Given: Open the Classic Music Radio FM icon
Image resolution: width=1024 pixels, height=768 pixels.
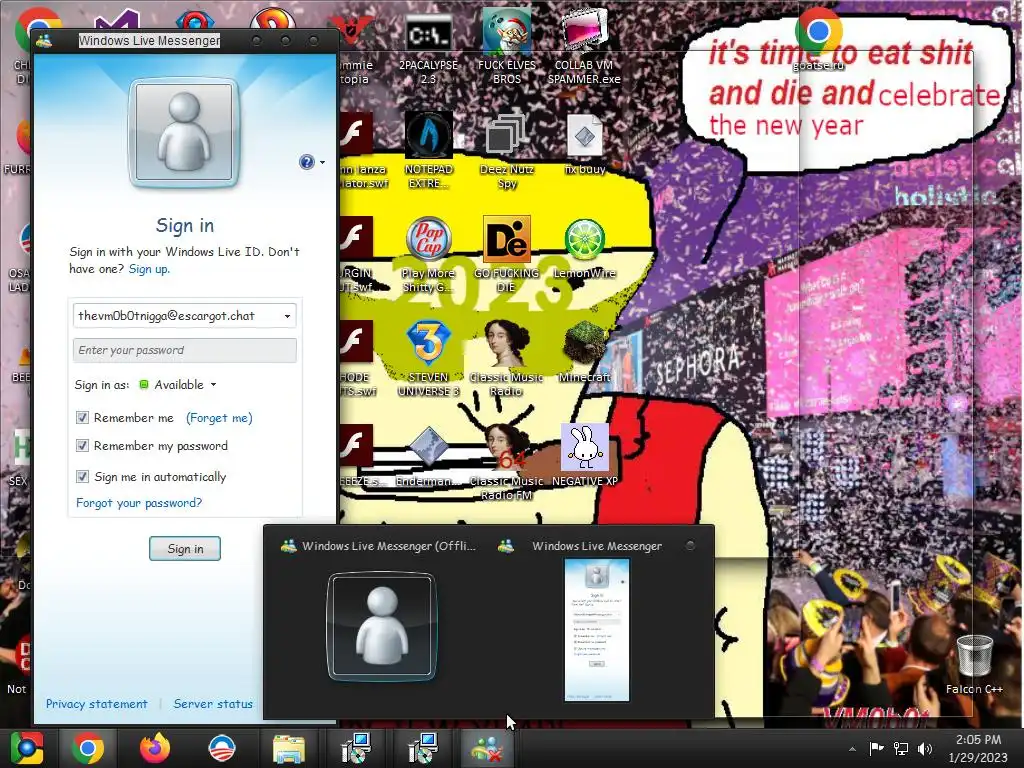Looking at the screenshot, I should pyautogui.click(x=507, y=462).
